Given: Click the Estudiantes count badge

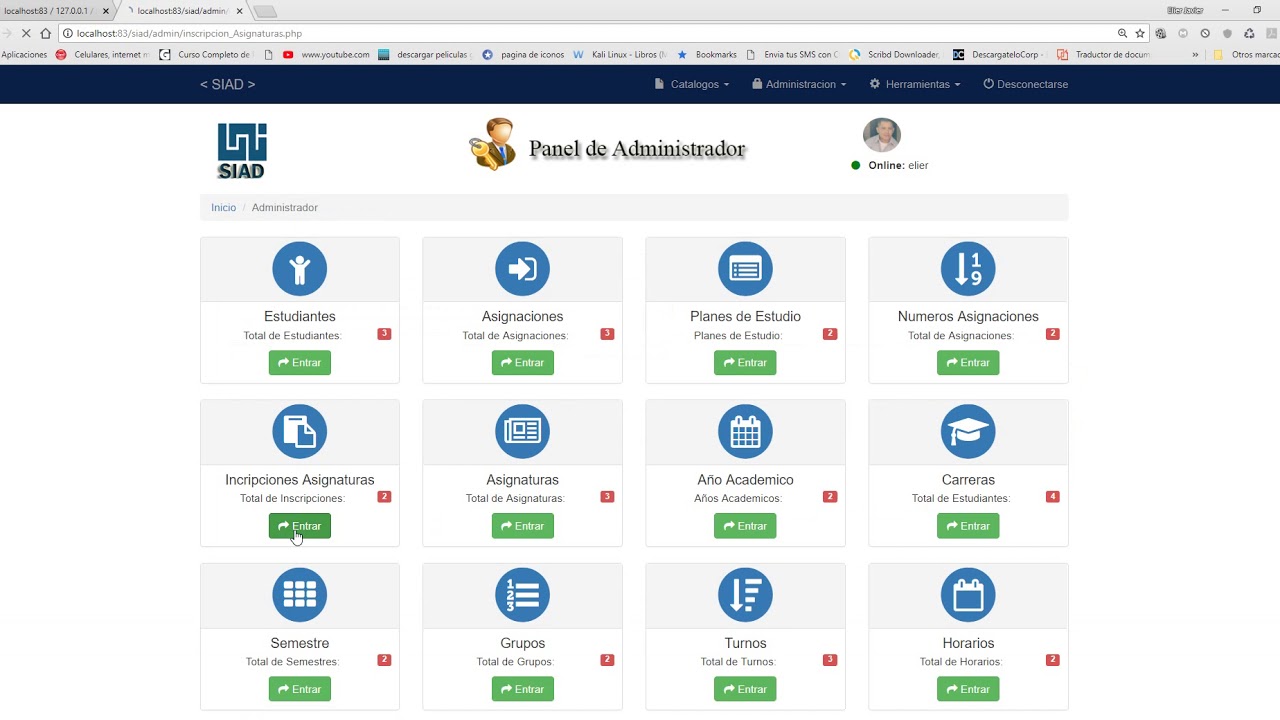Looking at the screenshot, I should point(384,334).
